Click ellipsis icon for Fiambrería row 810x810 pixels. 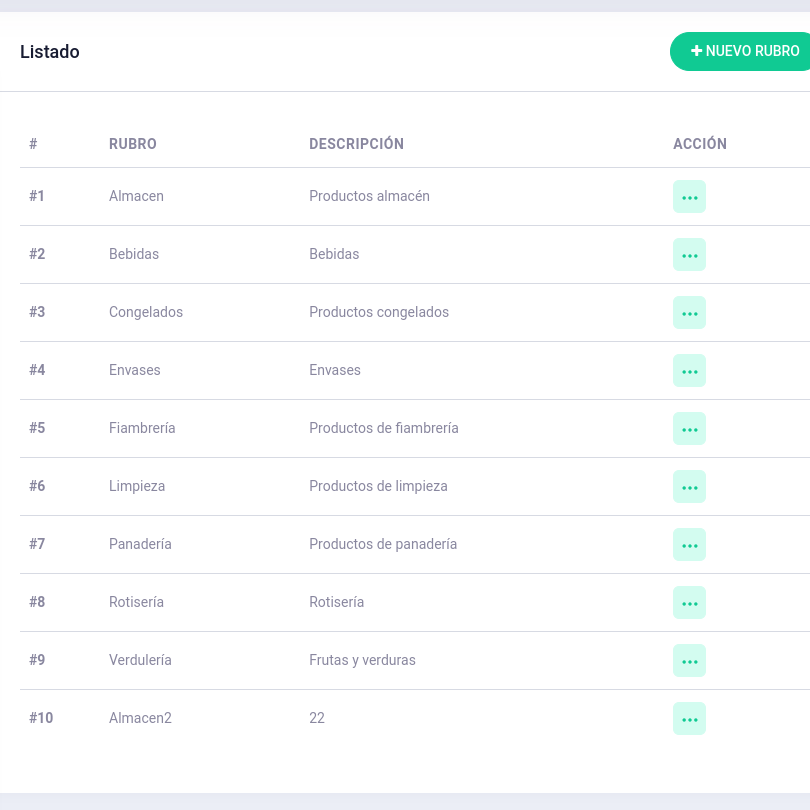click(x=689, y=429)
